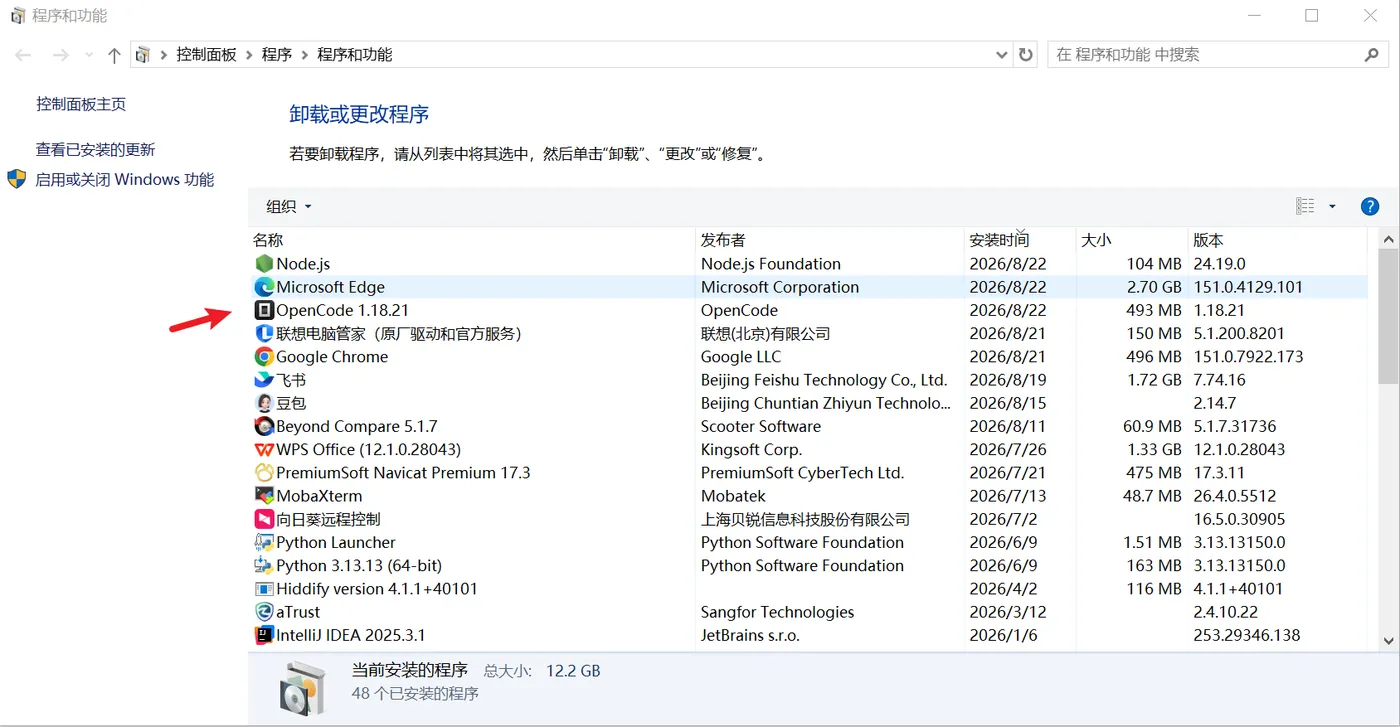The width and height of the screenshot is (1400, 727).
Task: Click the Kingsoft Corp. publisher cell
Action: (x=752, y=449)
